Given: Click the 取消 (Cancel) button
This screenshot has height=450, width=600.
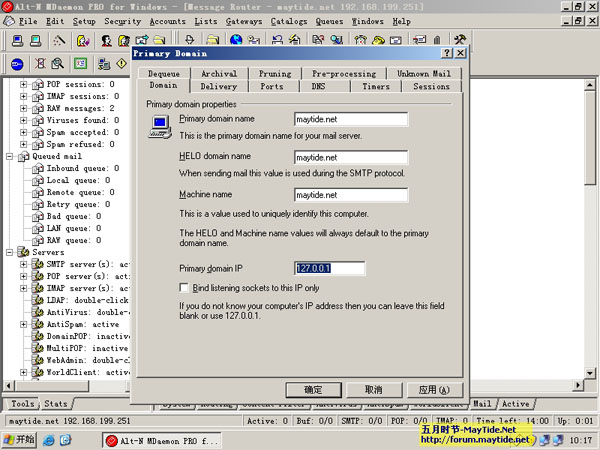Looking at the screenshot, I should 372,389.
